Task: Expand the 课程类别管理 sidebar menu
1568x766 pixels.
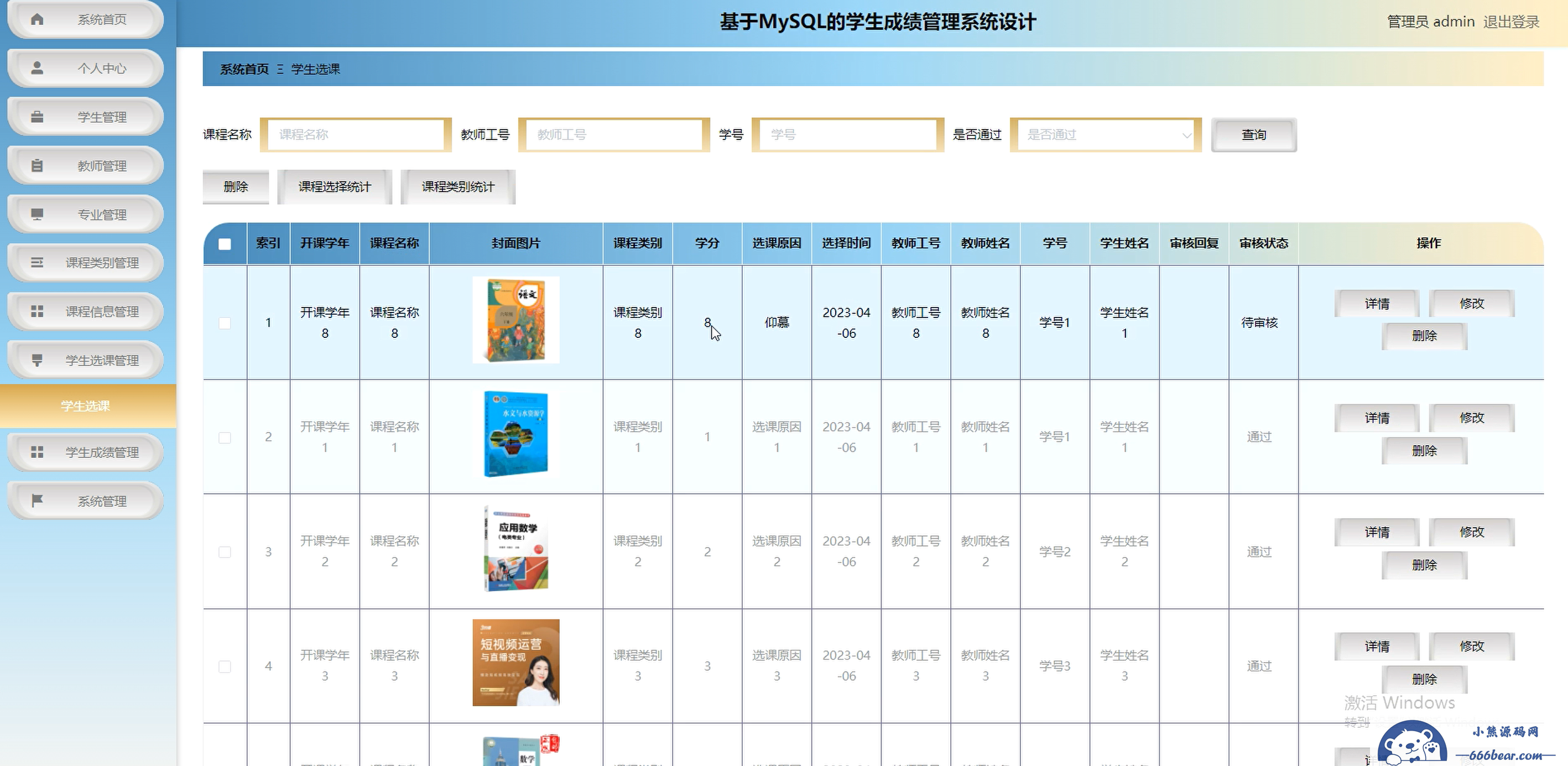Action: coord(85,263)
